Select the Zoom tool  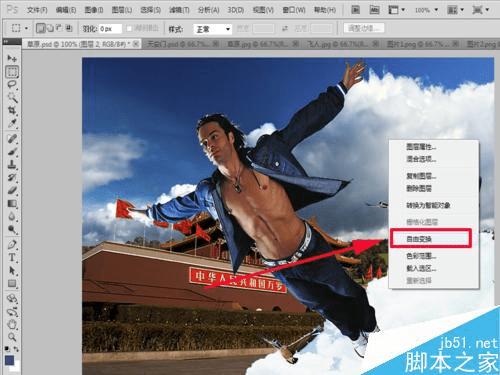(12, 337)
